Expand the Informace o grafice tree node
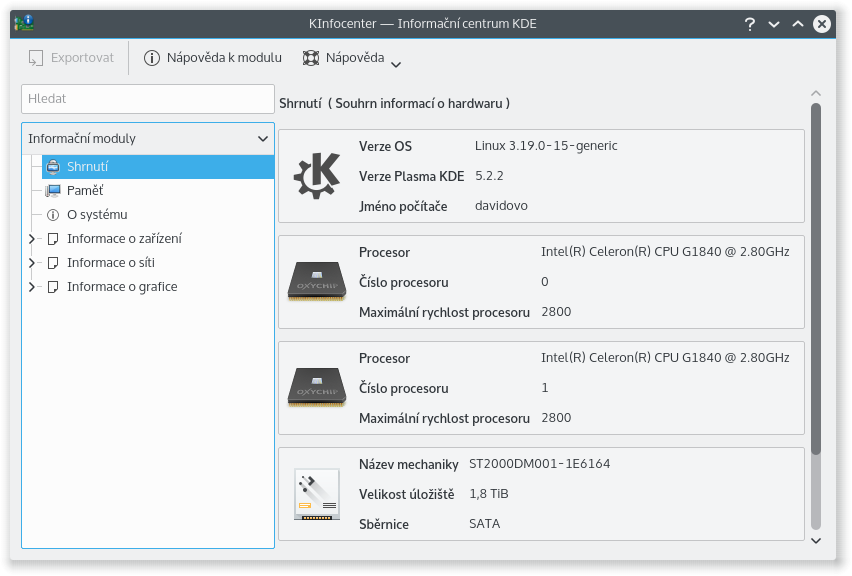The width and height of the screenshot is (852, 576). pos(32,287)
